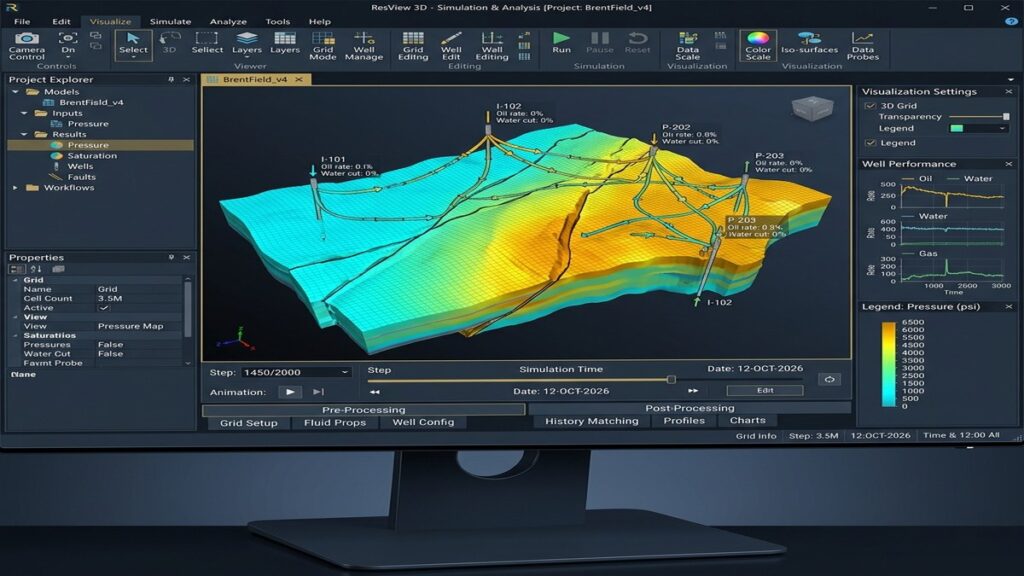Toggle the Legend checkbox

click(x=870, y=142)
